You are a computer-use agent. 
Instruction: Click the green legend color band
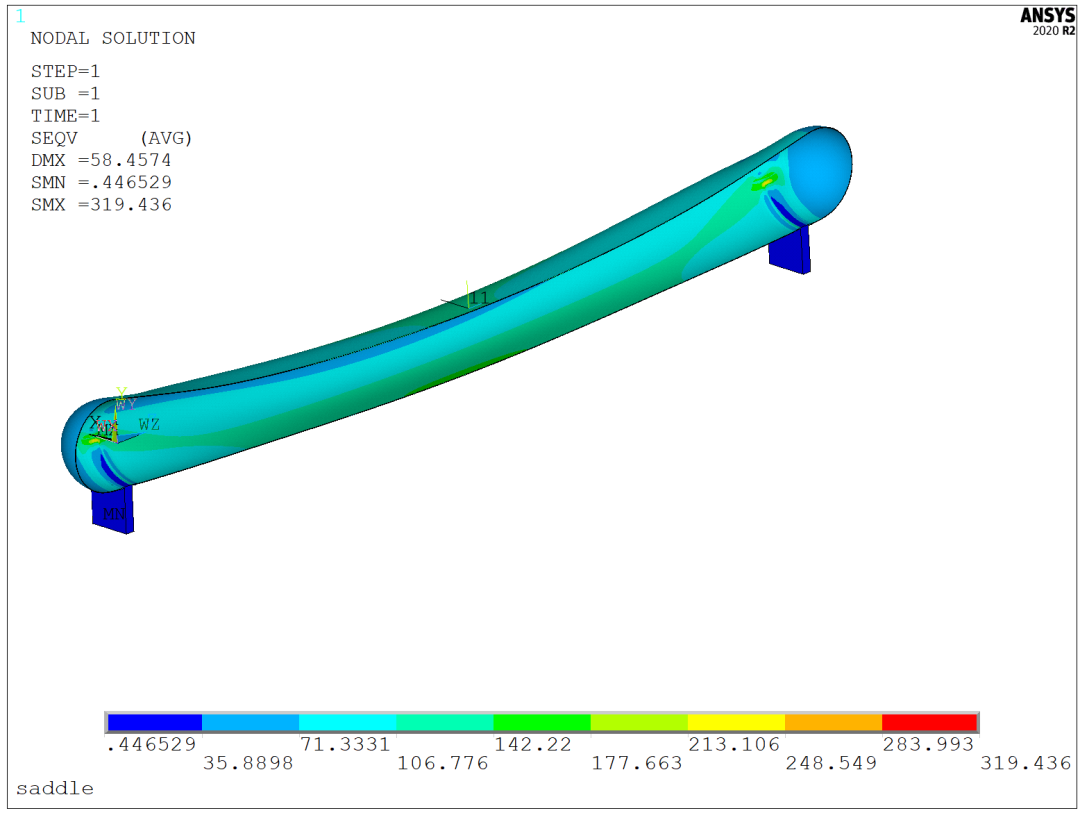[541, 722]
